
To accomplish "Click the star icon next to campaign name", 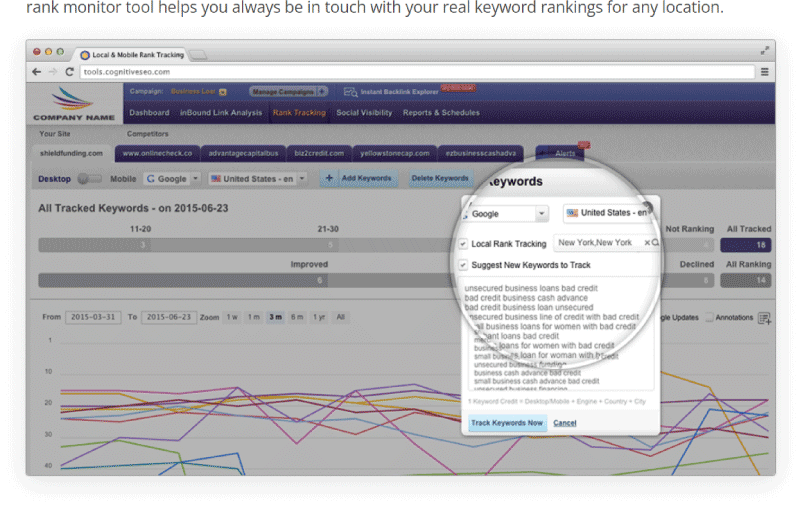I will (222, 92).
